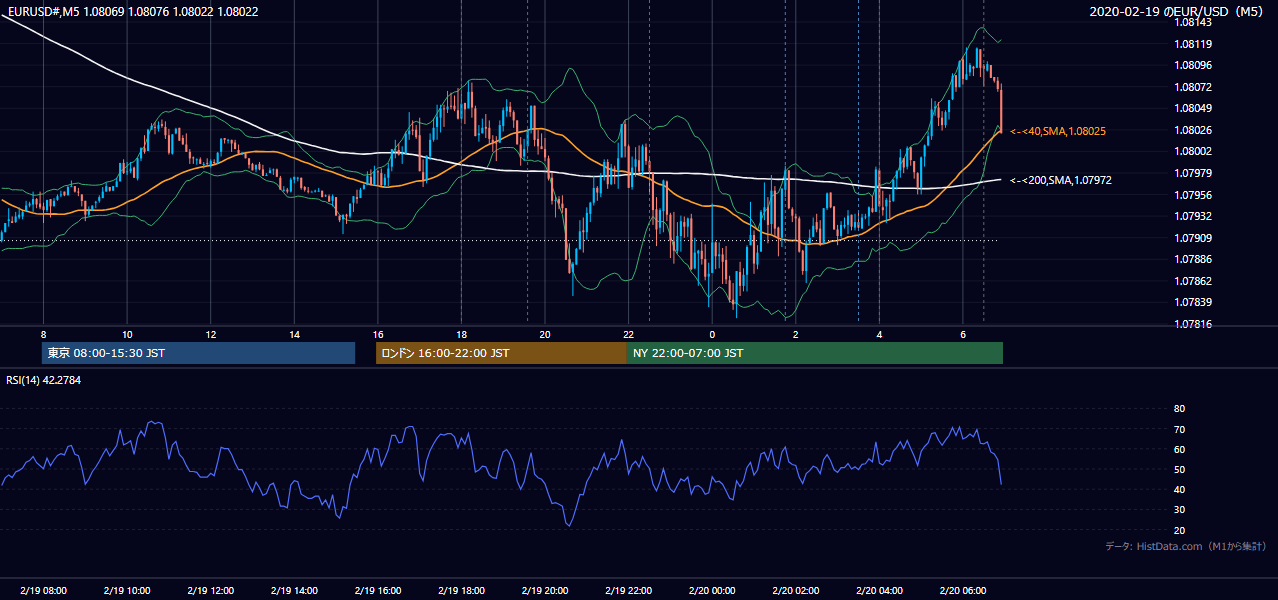
Task: Select RSI scale level 30
Action: click(x=1179, y=510)
